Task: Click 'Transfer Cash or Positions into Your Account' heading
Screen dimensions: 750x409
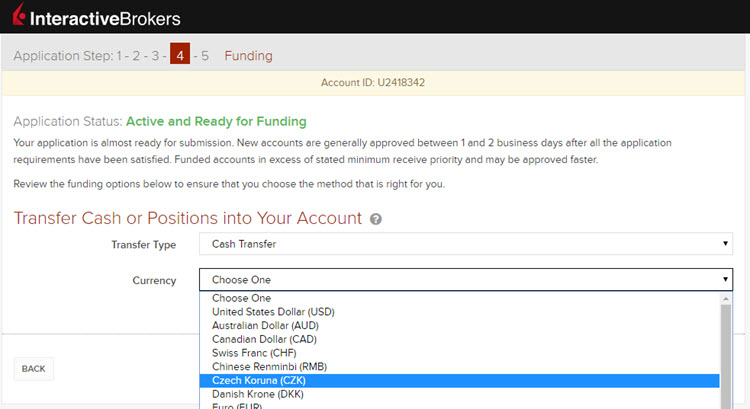Action: (x=188, y=218)
